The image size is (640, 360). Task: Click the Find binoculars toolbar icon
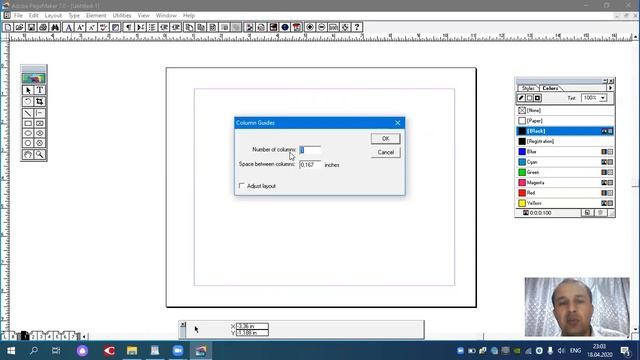[55, 27]
